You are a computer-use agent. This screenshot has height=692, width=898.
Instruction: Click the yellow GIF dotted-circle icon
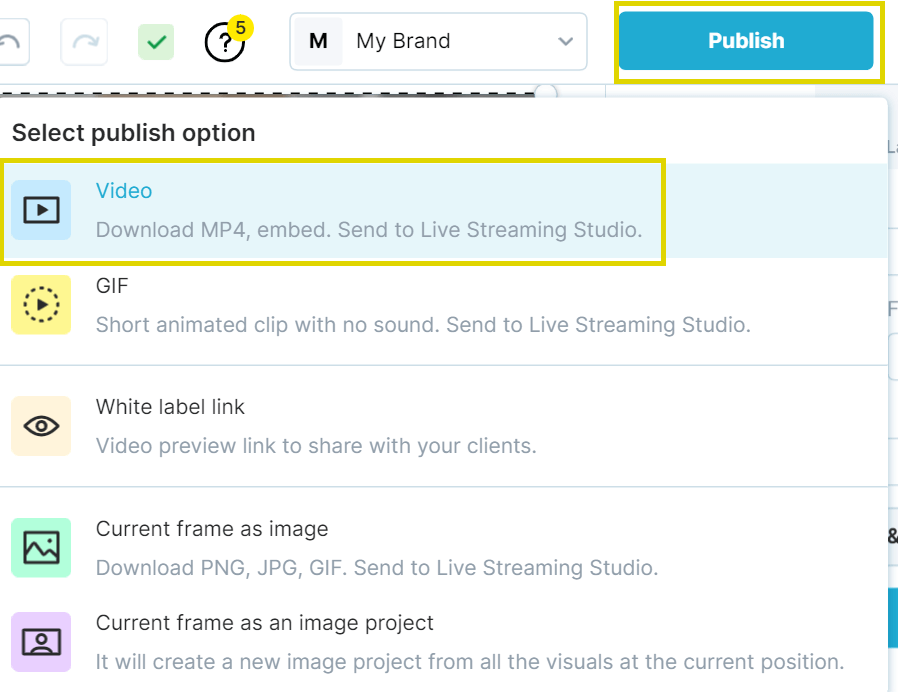[41, 304]
